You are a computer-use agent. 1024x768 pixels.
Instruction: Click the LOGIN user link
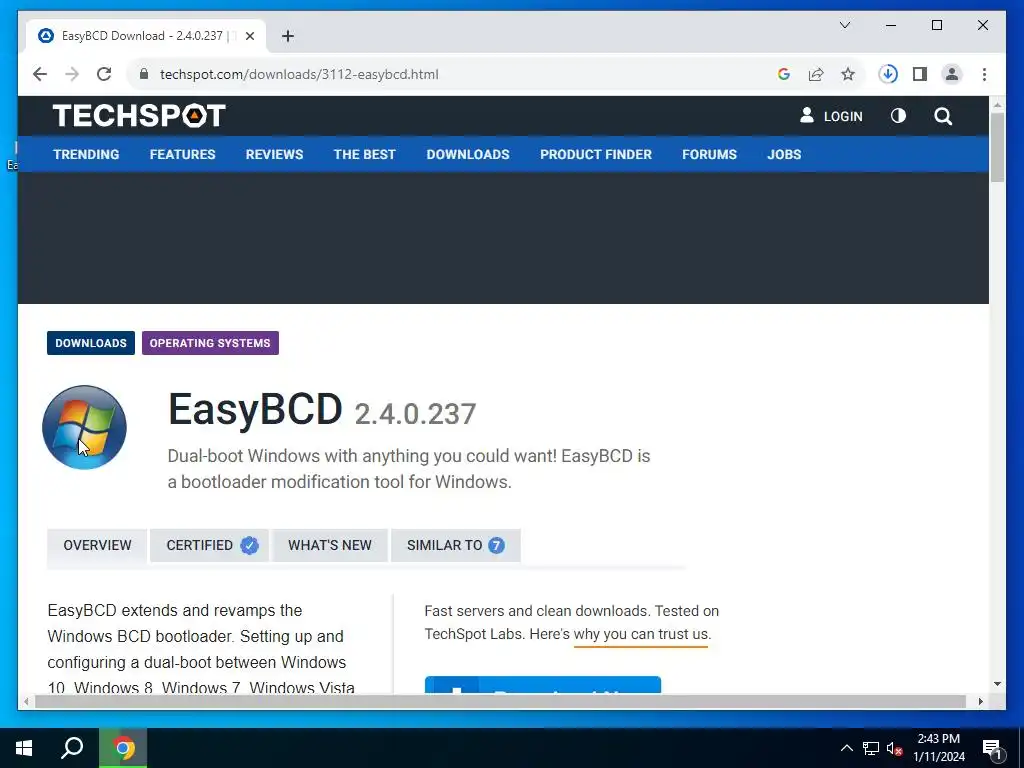[x=831, y=116]
